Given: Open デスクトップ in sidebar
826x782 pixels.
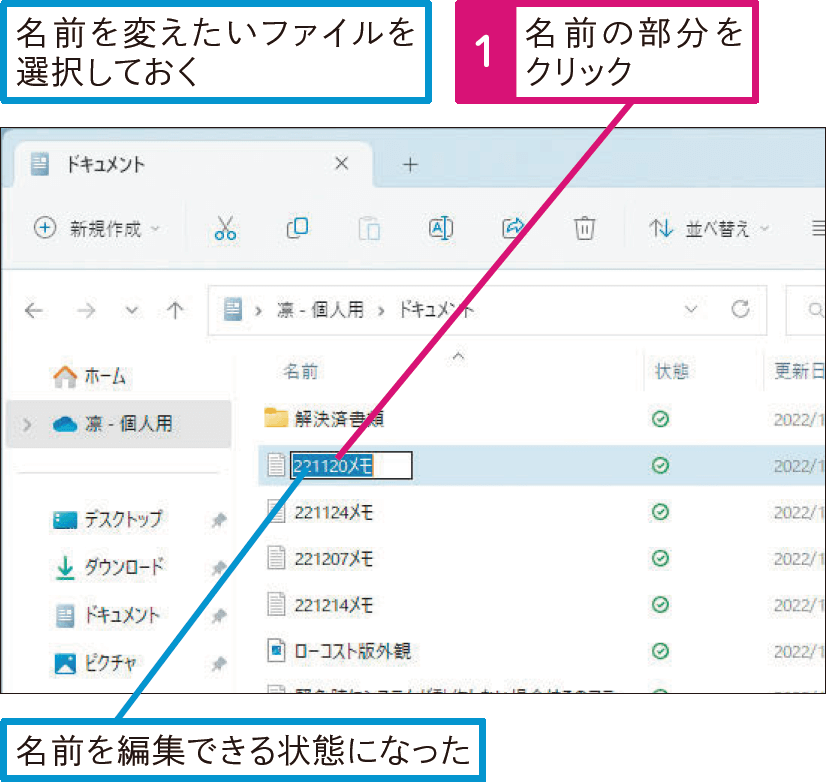Looking at the screenshot, I should pos(107,520).
